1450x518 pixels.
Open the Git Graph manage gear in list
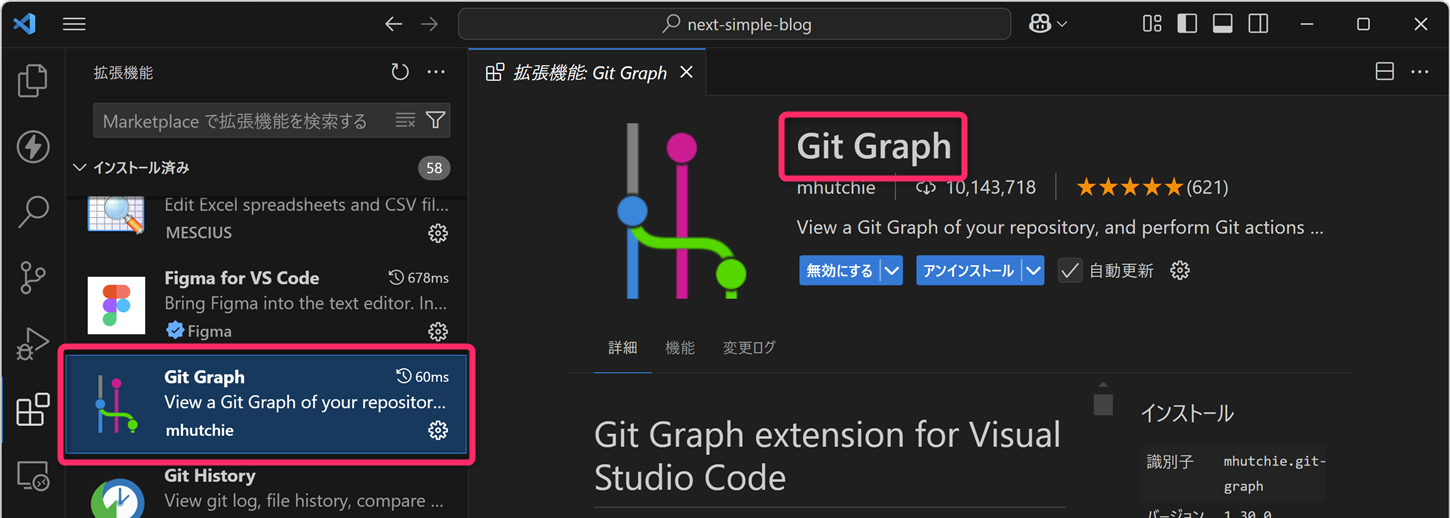tap(437, 430)
